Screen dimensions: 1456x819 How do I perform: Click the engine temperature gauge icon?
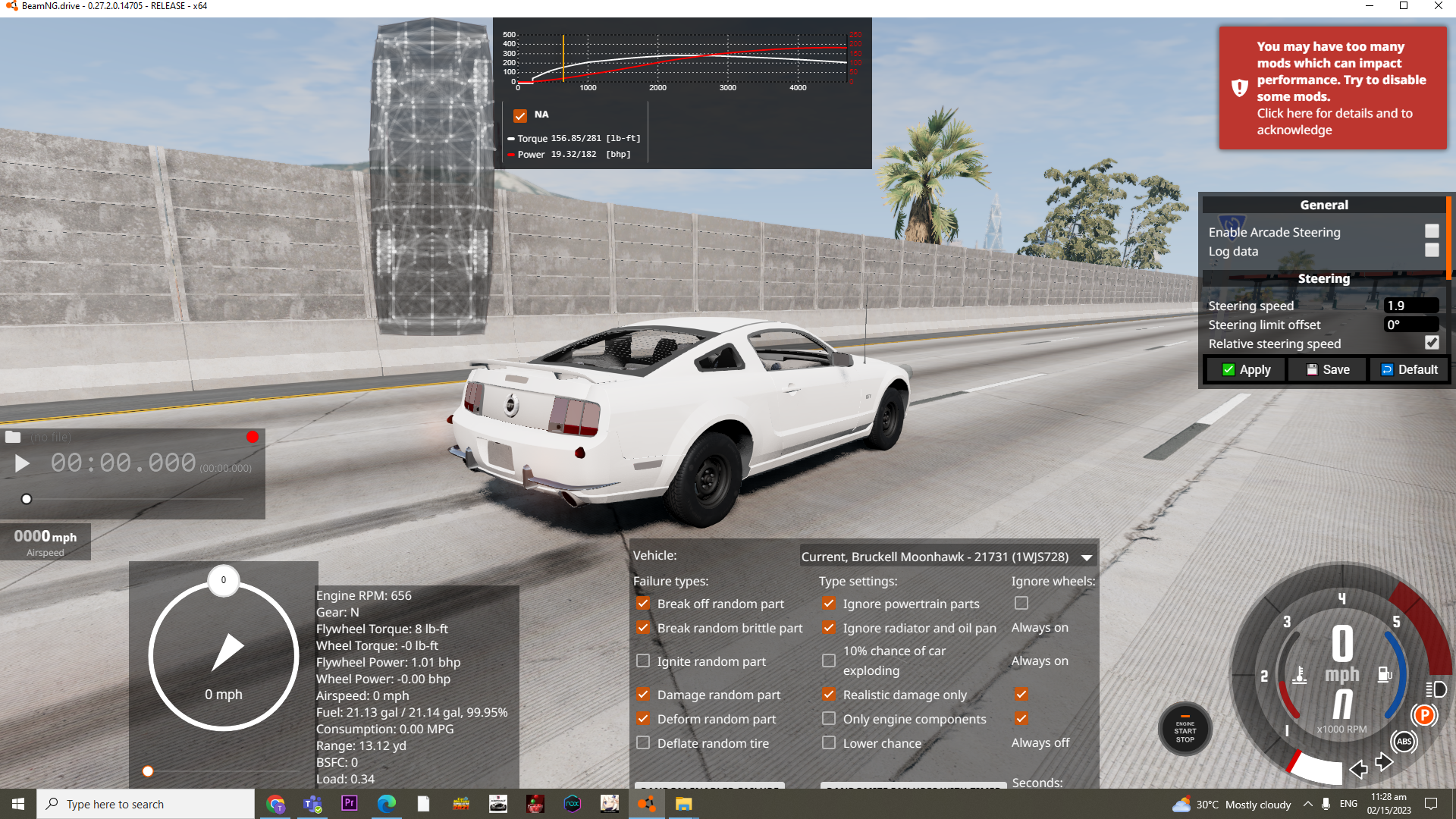(x=1299, y=674)
